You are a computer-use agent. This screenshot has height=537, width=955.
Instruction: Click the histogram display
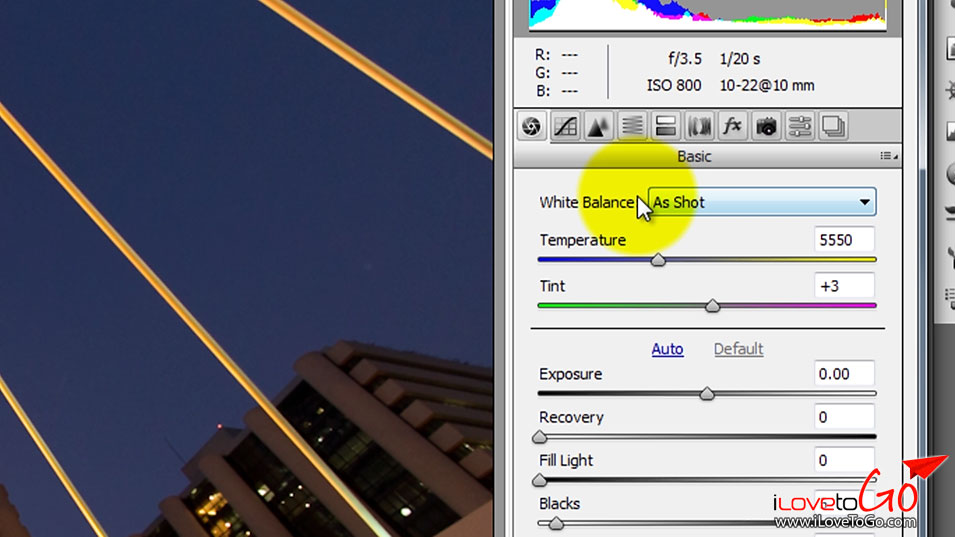pos(707,13)
